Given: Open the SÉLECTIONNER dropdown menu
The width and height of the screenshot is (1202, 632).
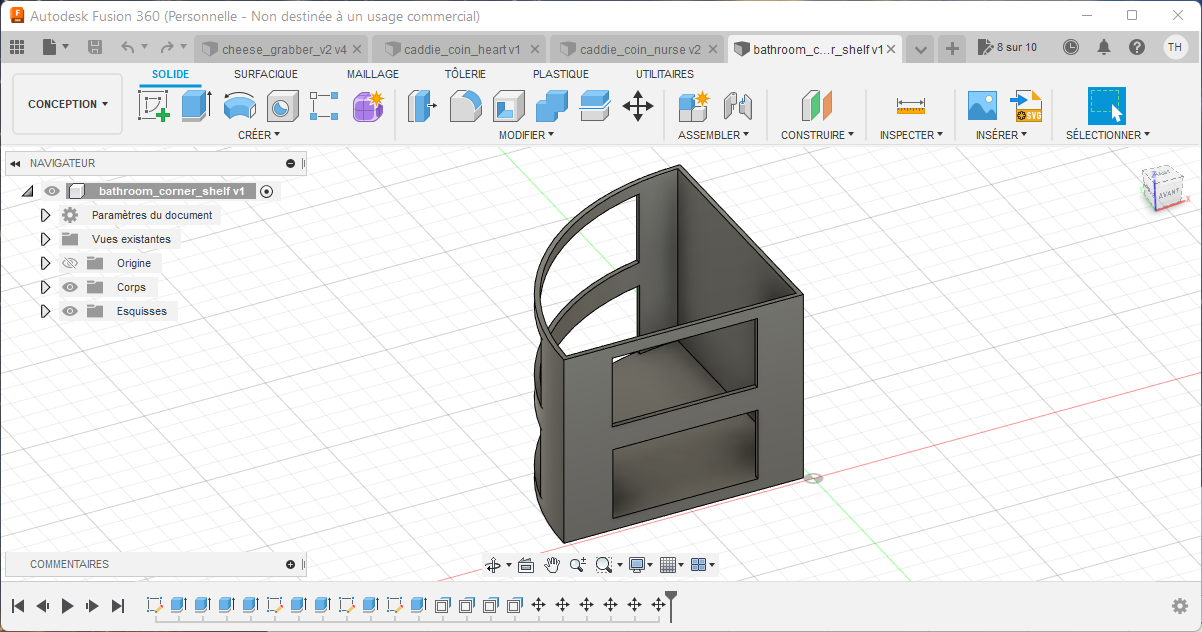Looking at the screenshot, I should [1107, 134].
